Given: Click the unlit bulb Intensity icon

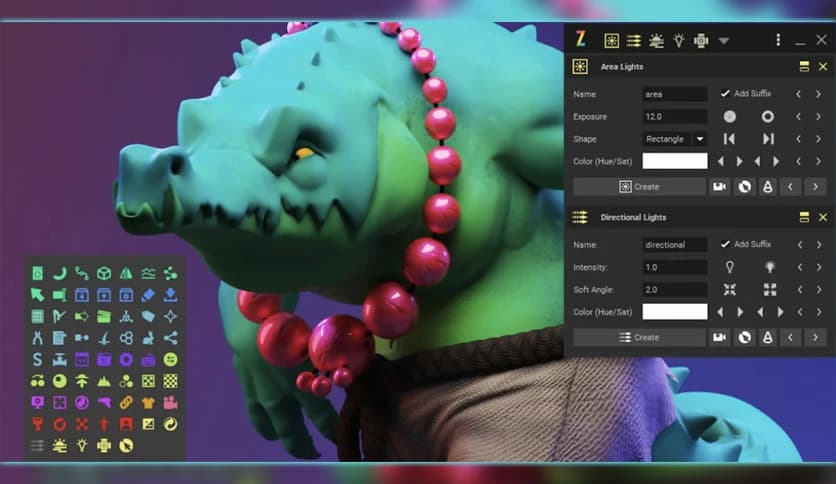Looking at the screenshot, I should tap(729, 267).
